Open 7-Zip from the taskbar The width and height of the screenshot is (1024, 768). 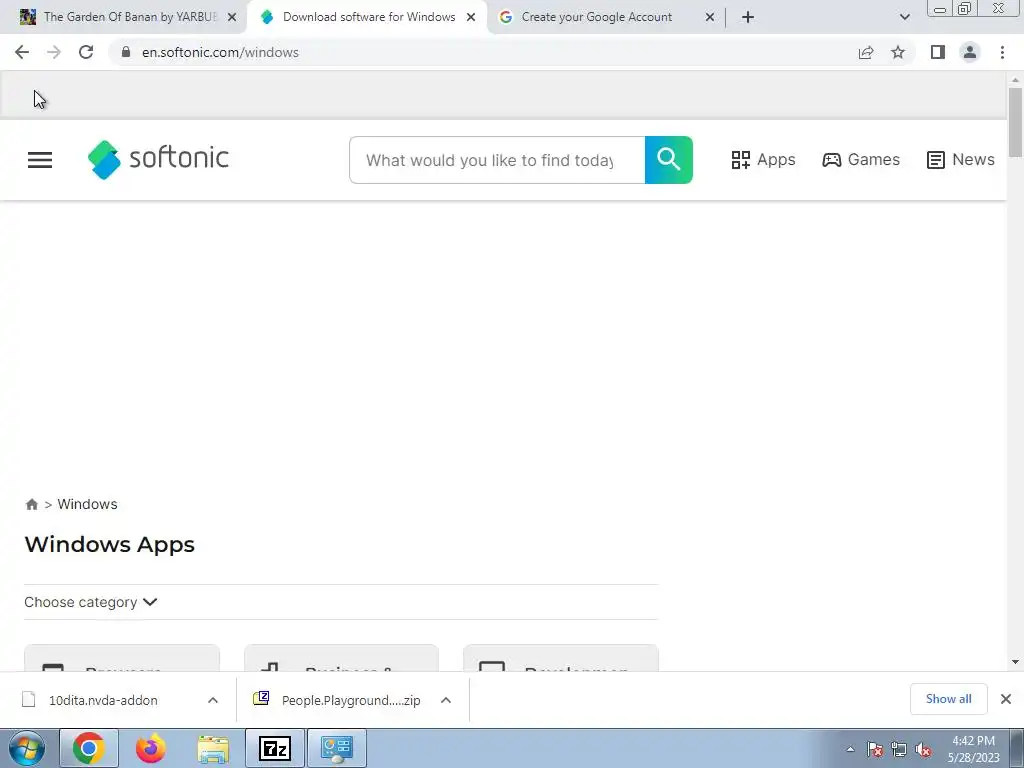point(275,748)
